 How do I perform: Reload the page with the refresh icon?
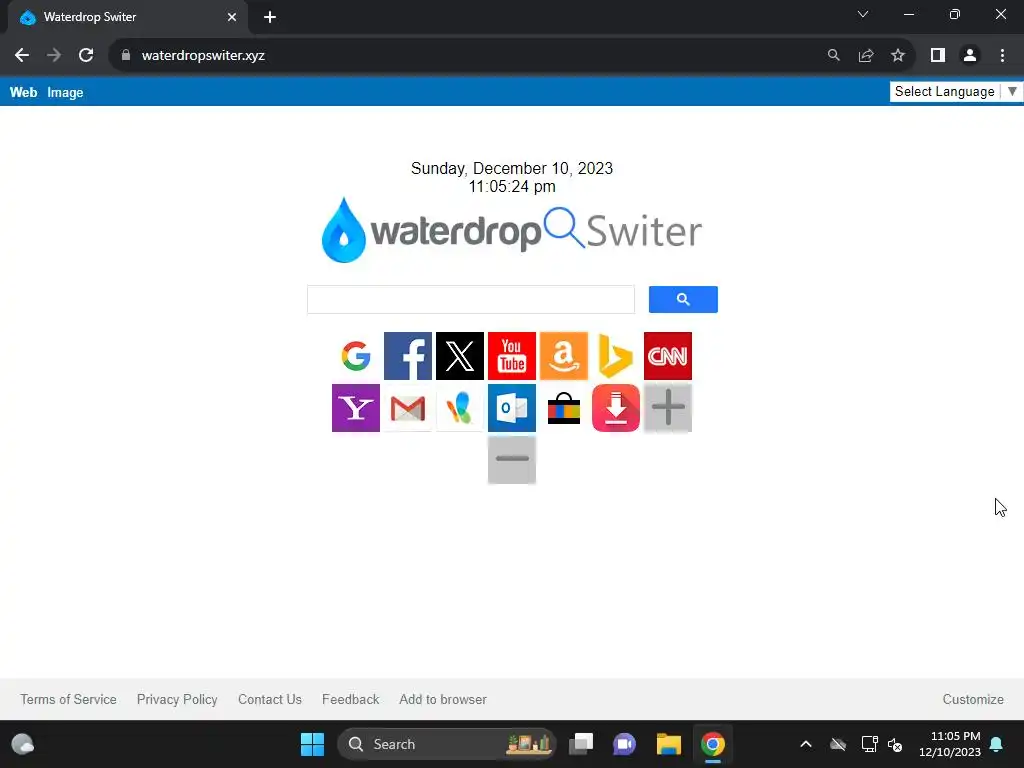pyautogui.click(x=86, y=56)
